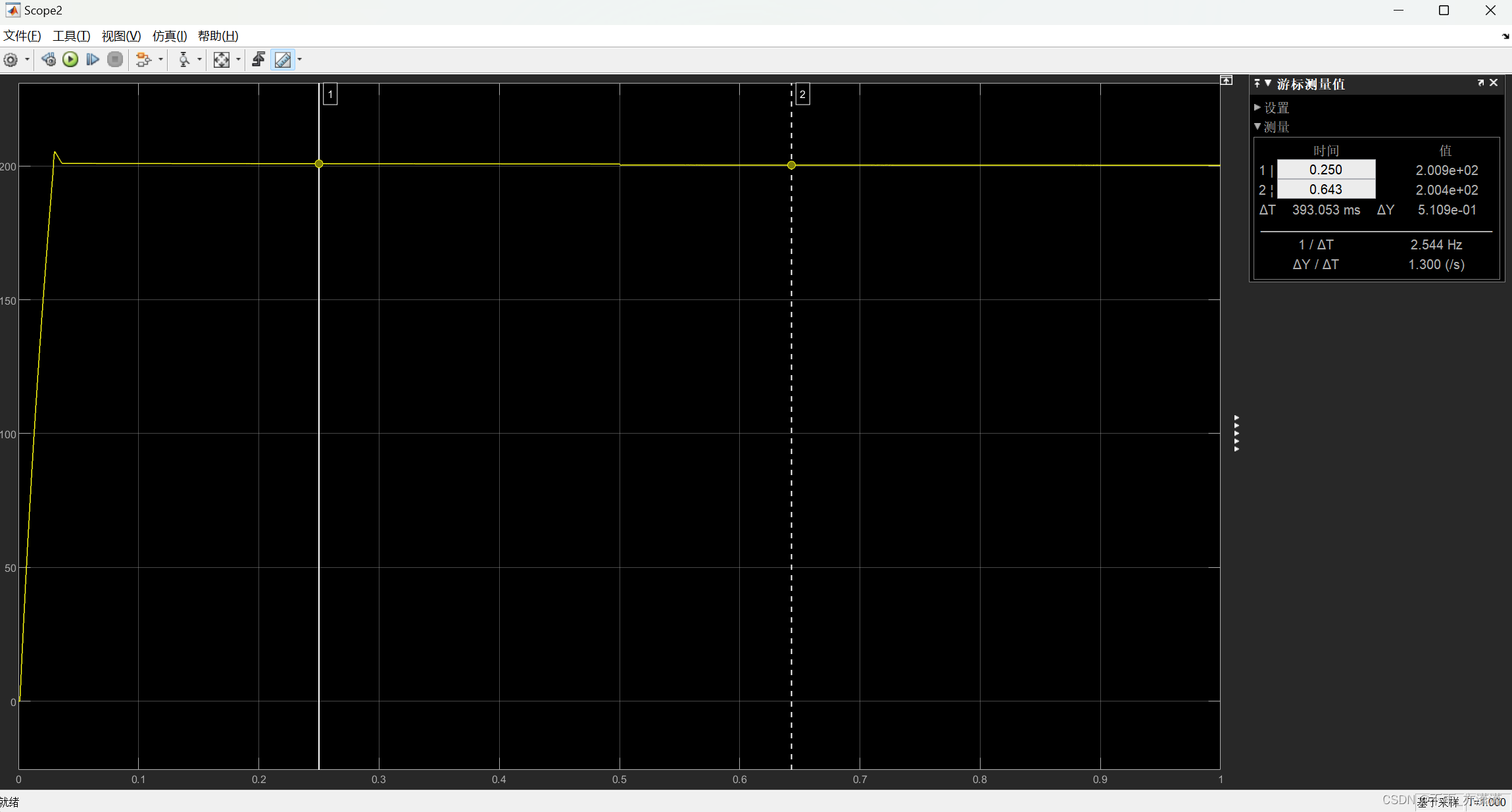The image size is (1512, 812).
Task: Click the Scale Axes Limits icon
Action: [222, 60]
